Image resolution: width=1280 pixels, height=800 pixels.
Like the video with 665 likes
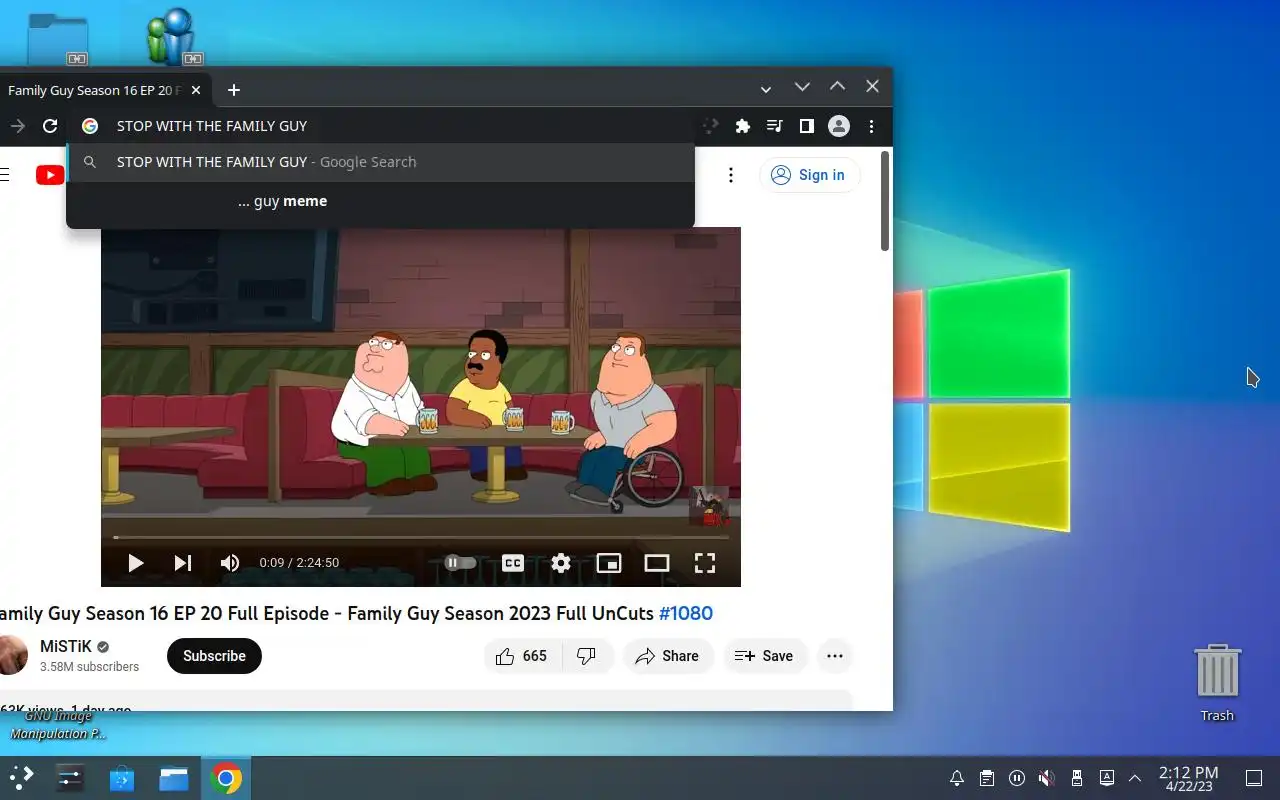click(x=523, y=656)
